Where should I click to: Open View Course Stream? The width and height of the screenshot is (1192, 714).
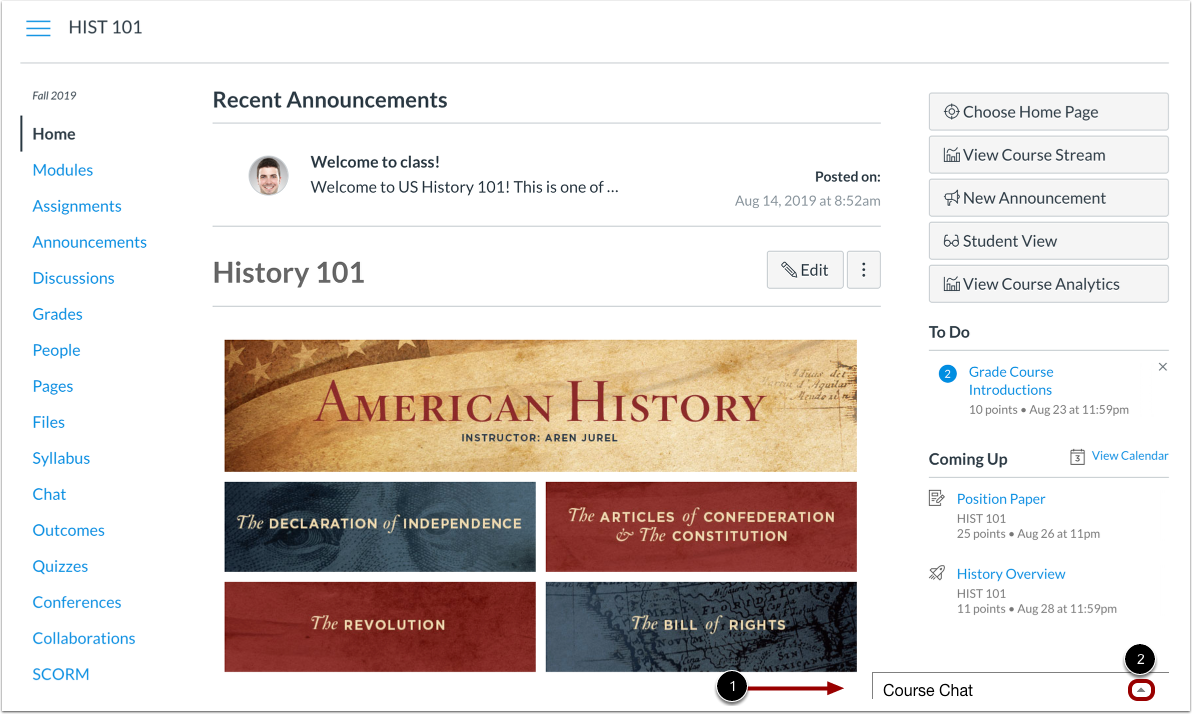[x=1048, y=155]
